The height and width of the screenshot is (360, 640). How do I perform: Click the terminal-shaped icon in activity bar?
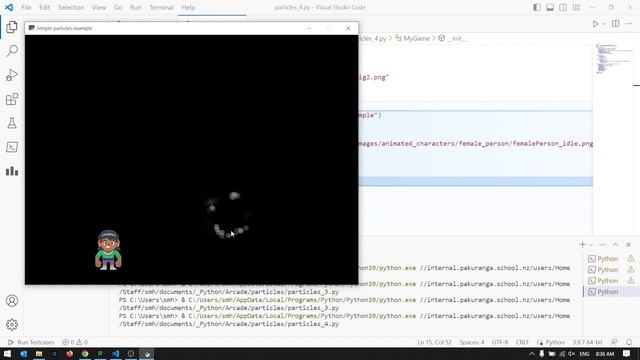pos(12,147)
